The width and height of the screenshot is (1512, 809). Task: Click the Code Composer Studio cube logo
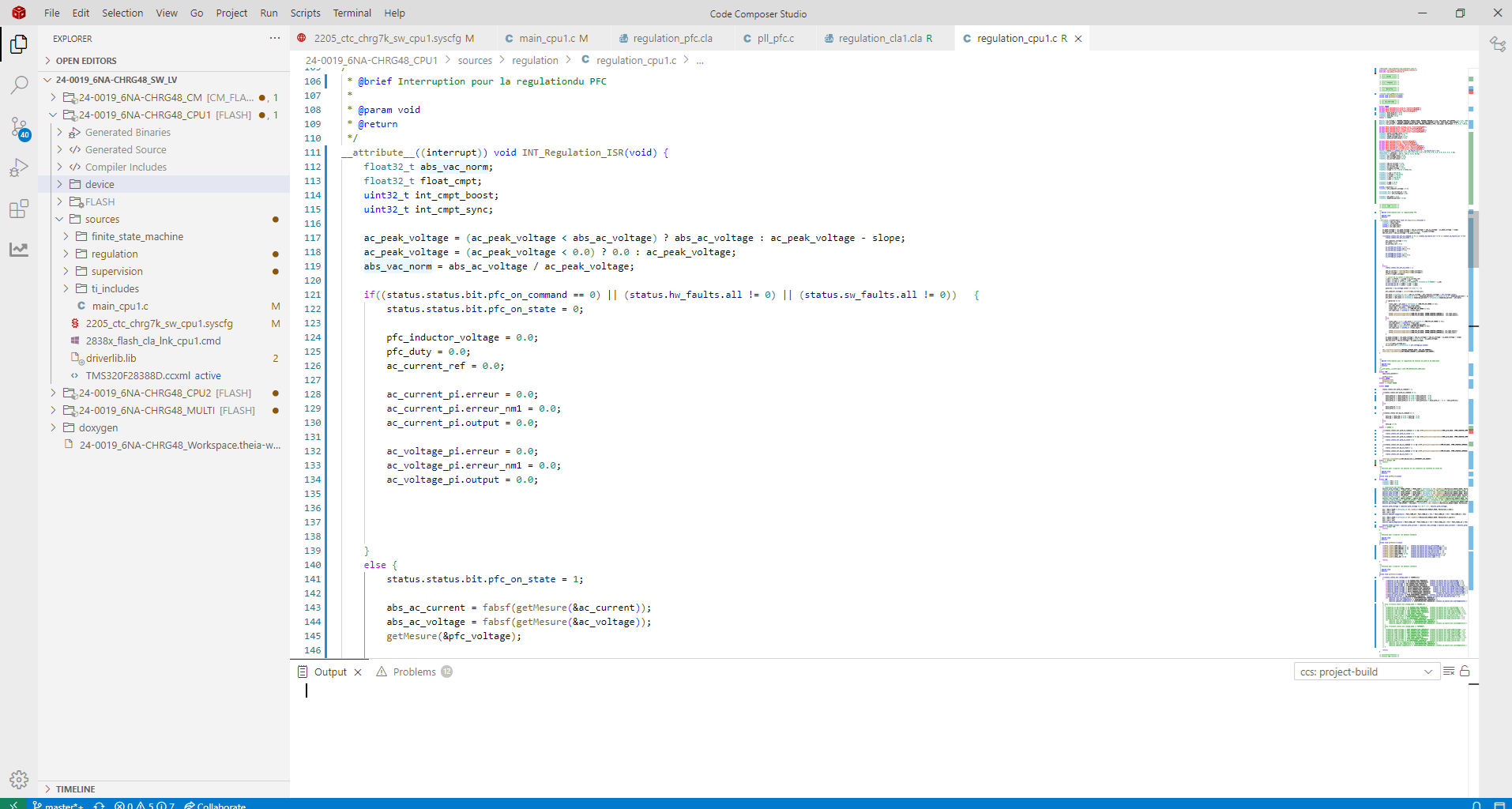tap(19, 13)
